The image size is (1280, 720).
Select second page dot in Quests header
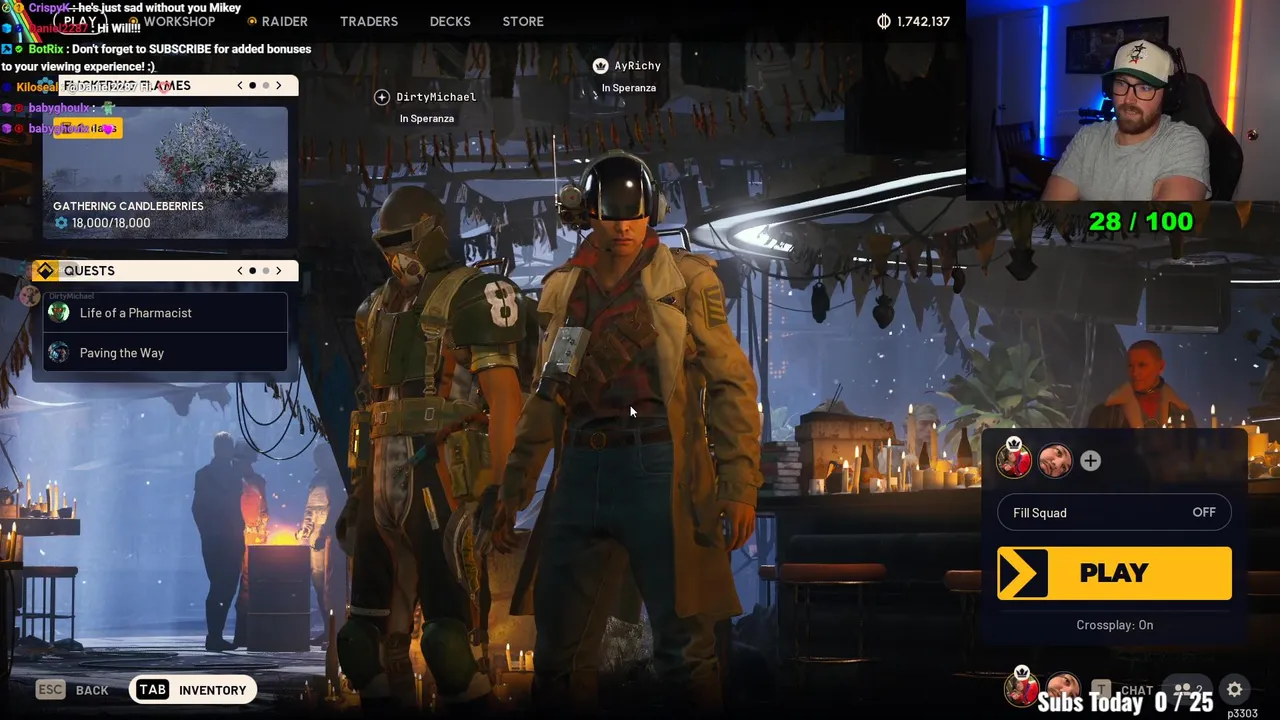pos(266,271)
